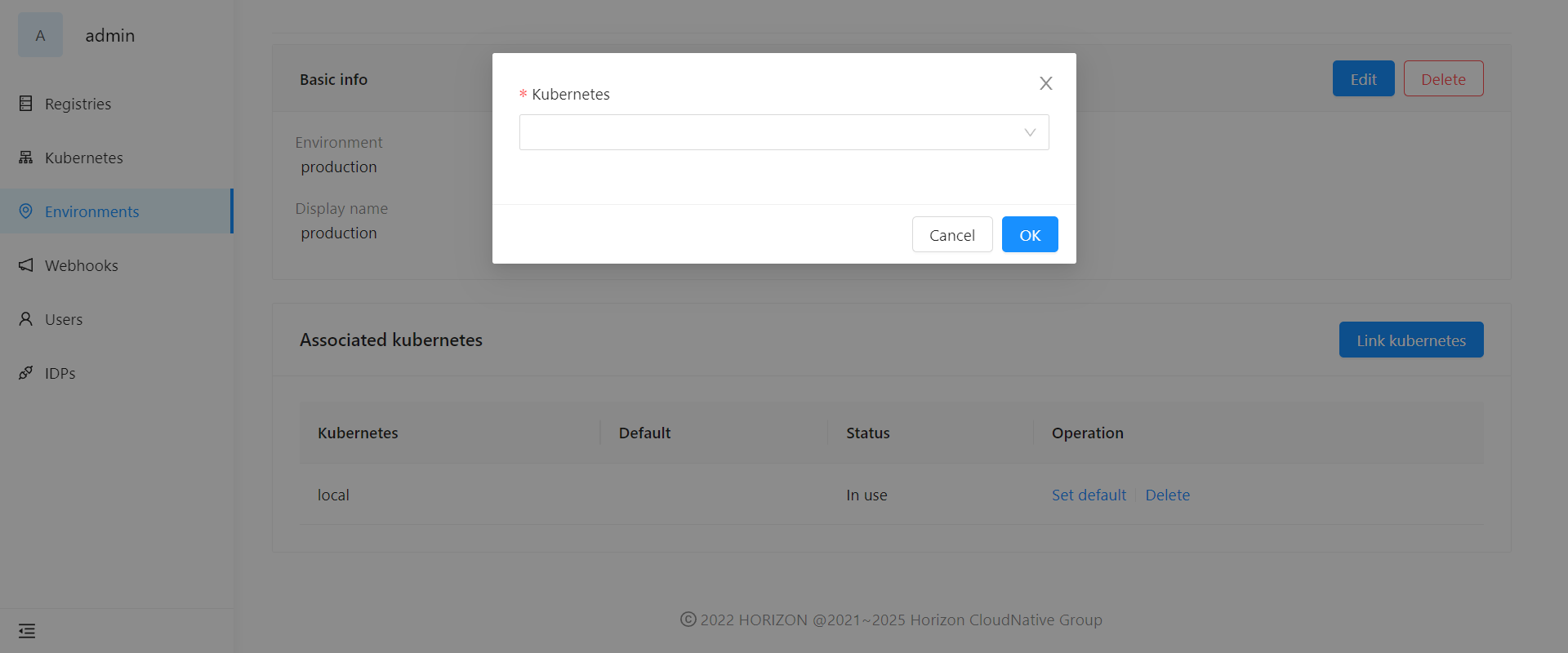Viewport: 1568px width, 653px height.
Task: Click the Edit button in Basic info
Action: tap(1363, 79)
